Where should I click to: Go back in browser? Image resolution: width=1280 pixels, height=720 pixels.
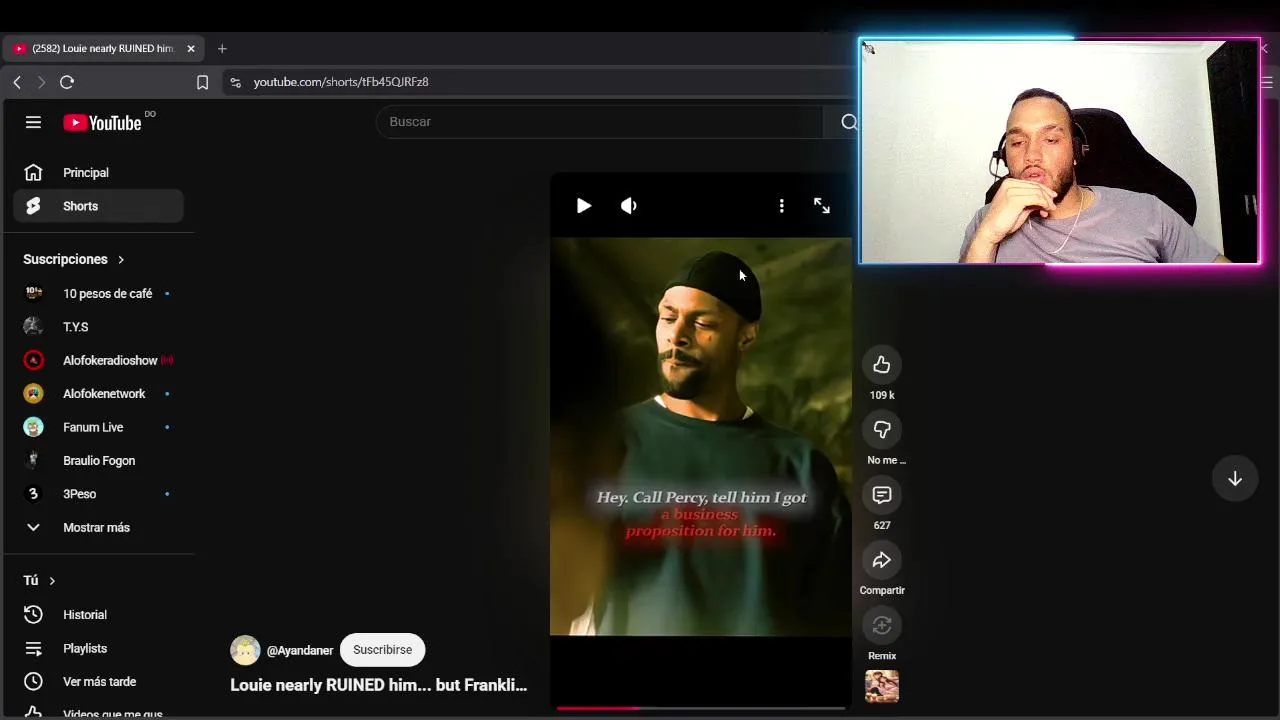click(x=17, y=82)
